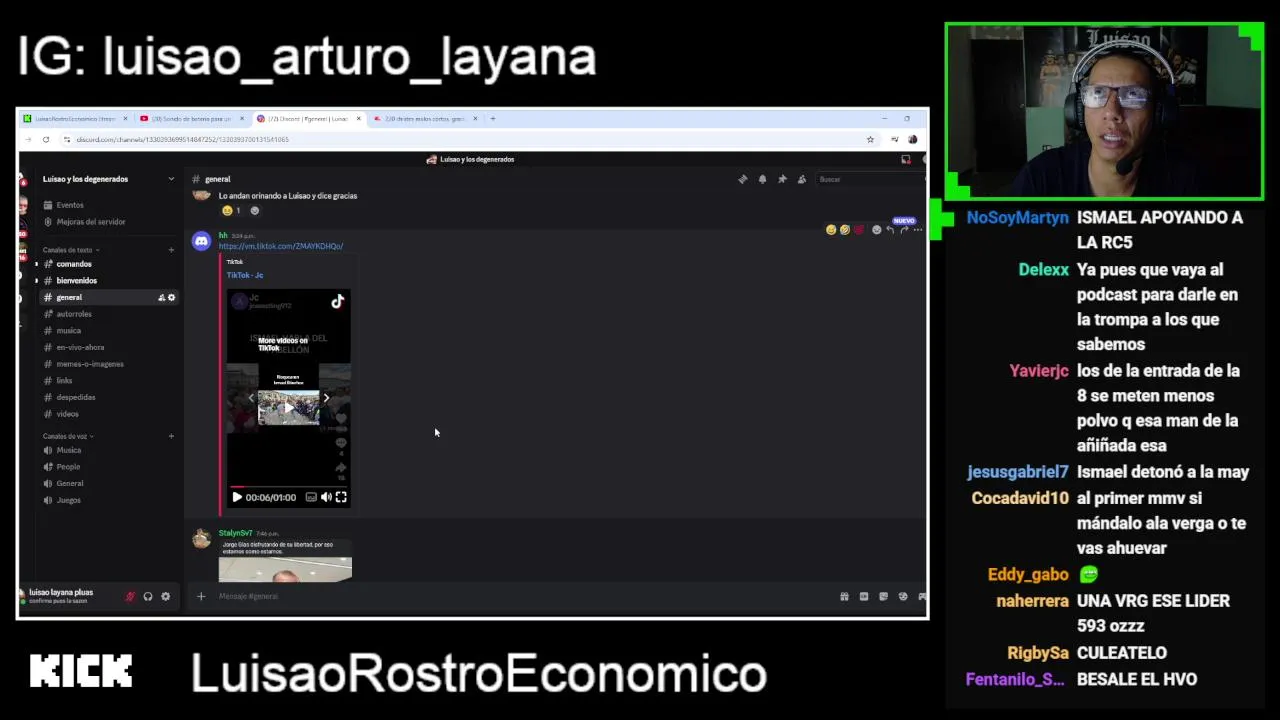Collapse Canales de texto category
This screenshot has width=1280, height=720.
[70, 250]
